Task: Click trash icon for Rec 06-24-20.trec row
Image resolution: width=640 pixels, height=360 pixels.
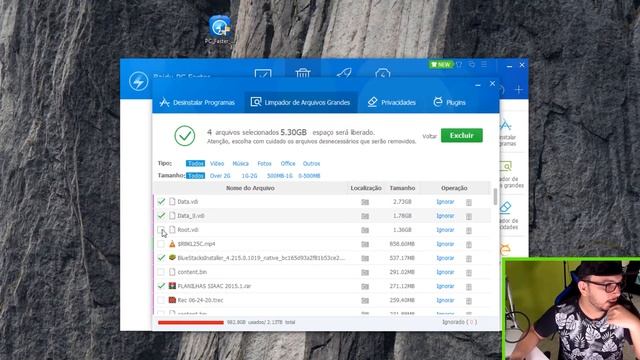Action: 469,300
